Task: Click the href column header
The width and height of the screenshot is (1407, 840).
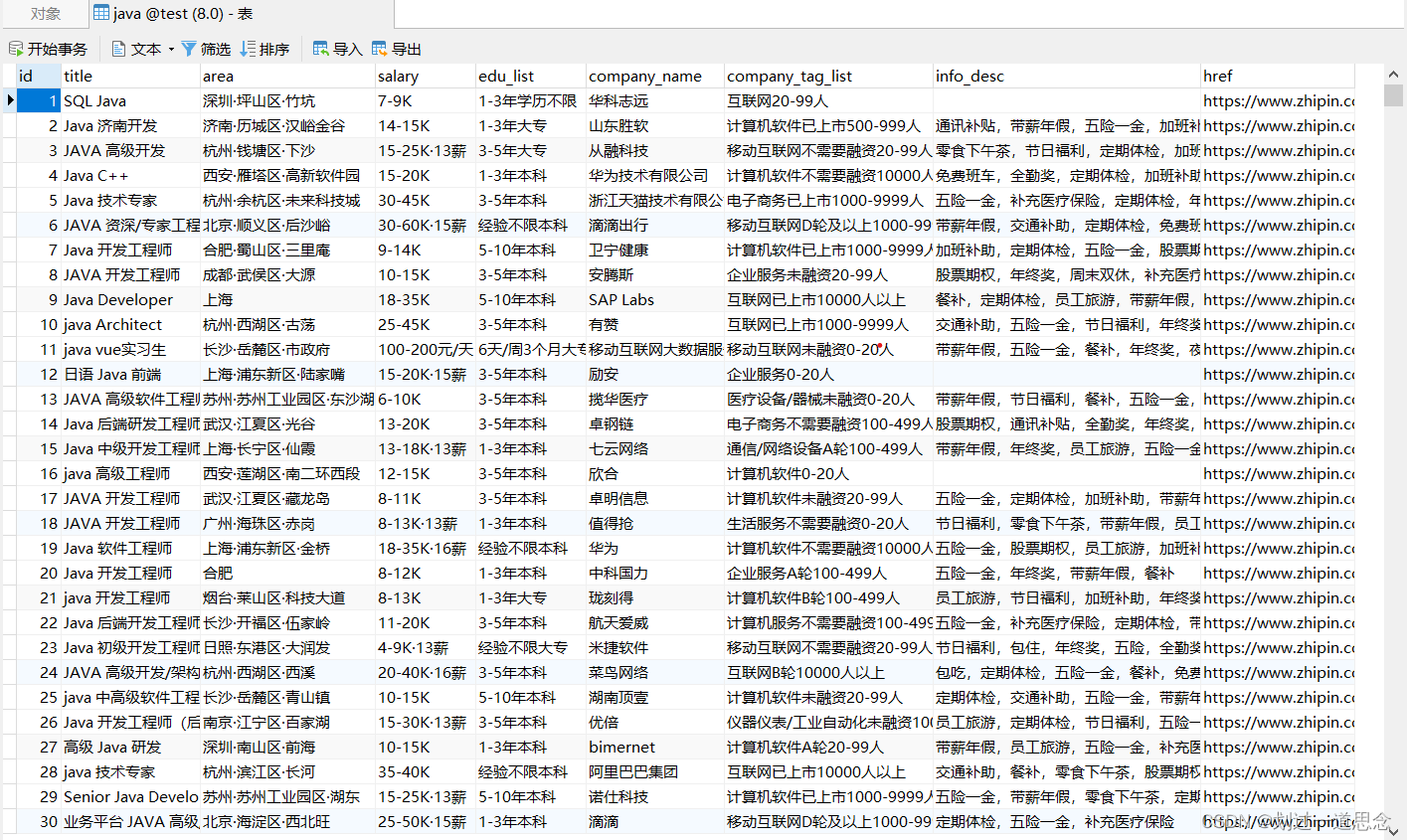Action: click(1278, 76)
